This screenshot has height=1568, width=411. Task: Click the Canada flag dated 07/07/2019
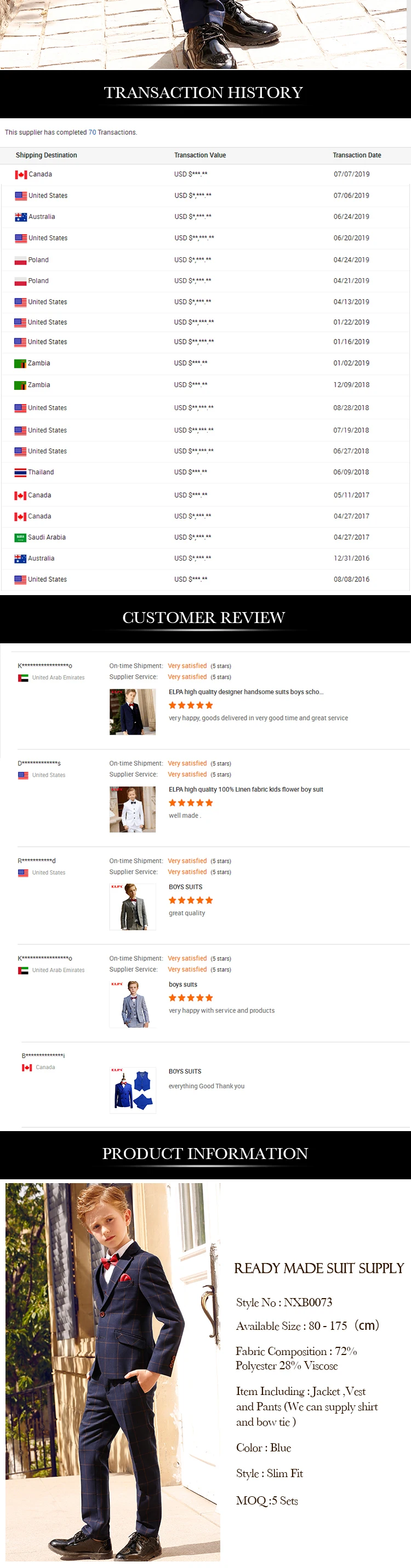coord(21,175)
